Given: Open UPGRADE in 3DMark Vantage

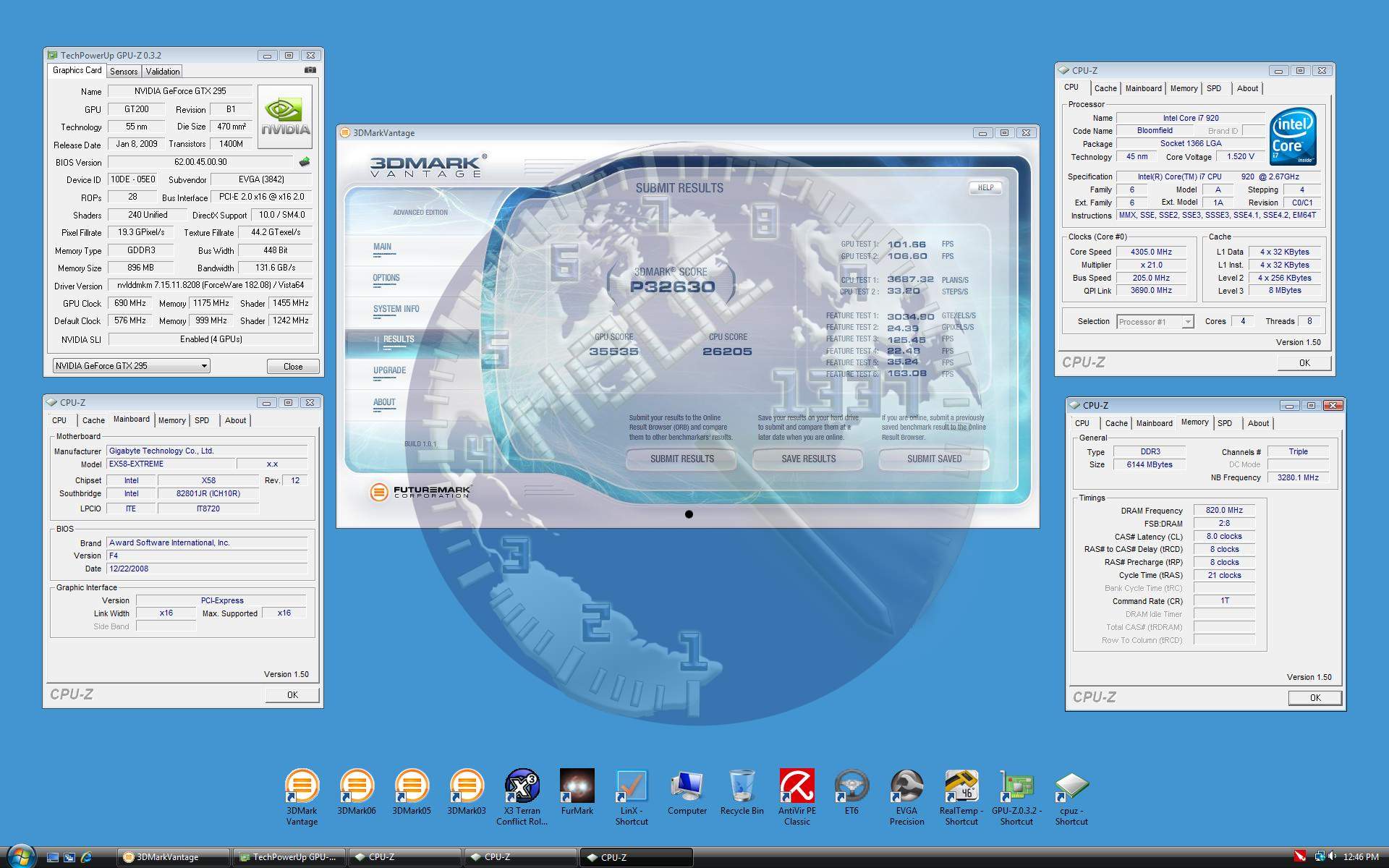Looking at the screenshot, I should (x=389, y=370).
